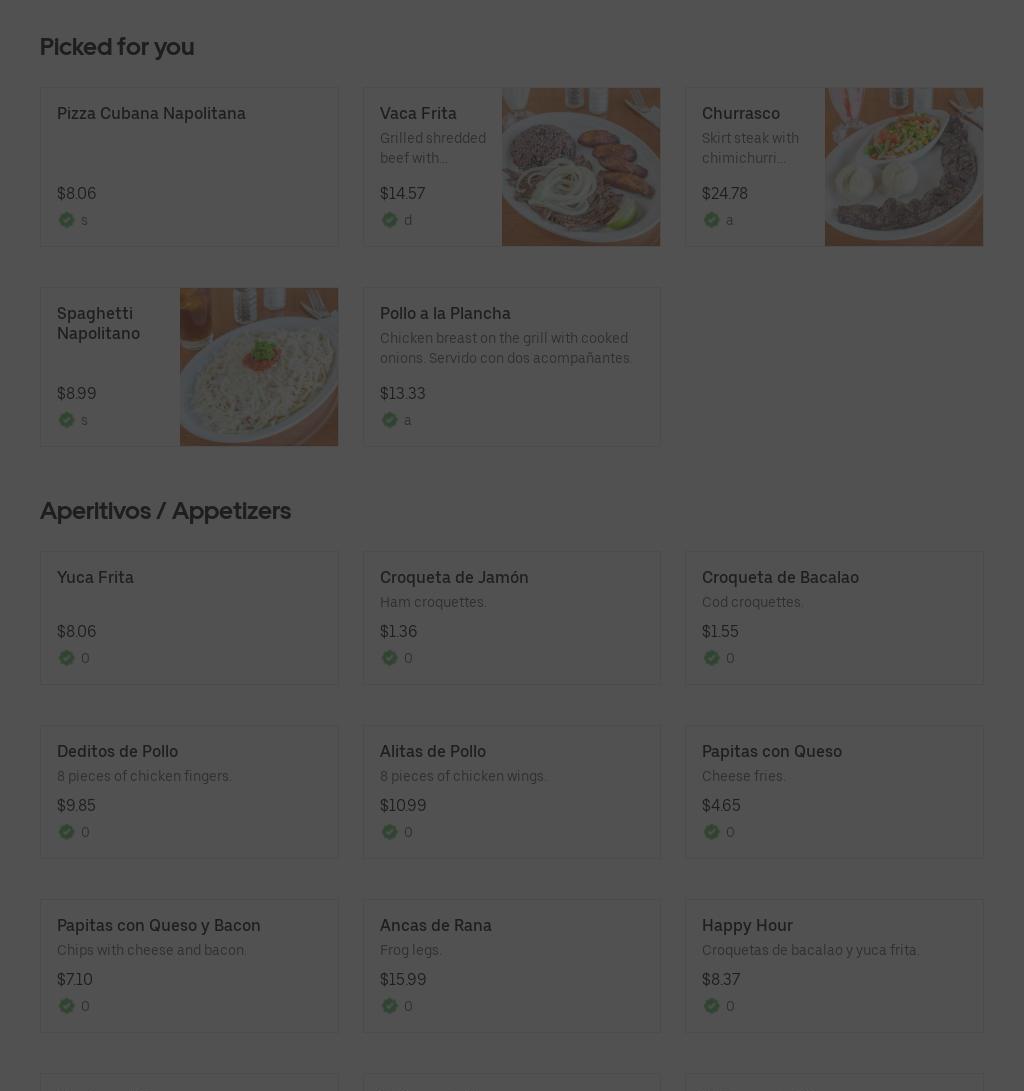Select the Deditos de Pollo item
The width and height of the screenshot is (1024, 1091).
(x=189, y=792)
